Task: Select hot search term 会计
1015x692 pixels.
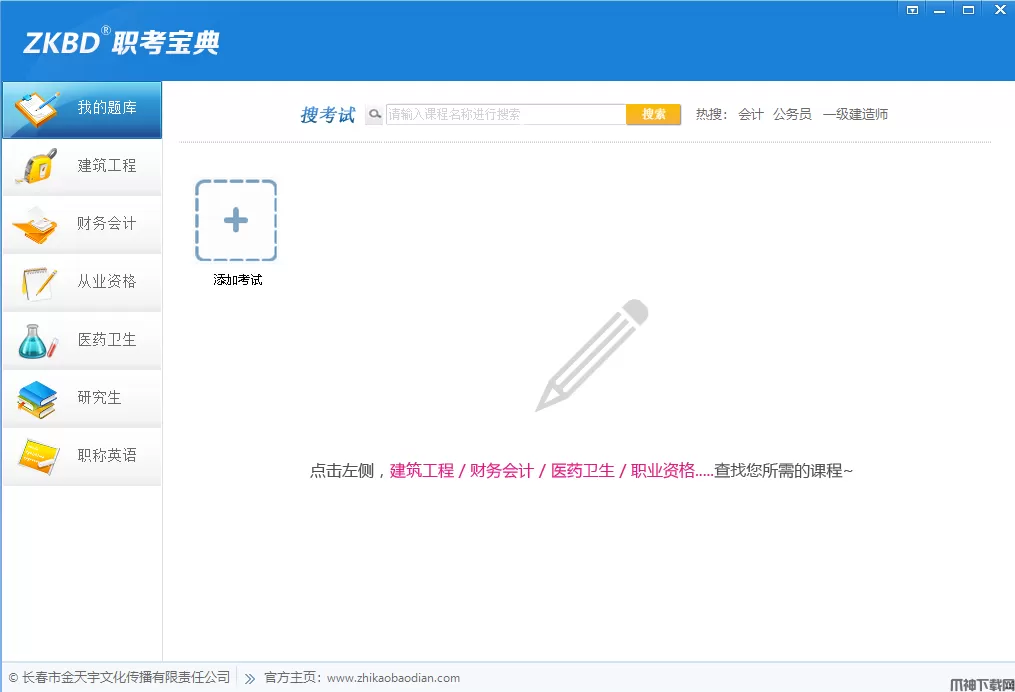Action: click(x=751, y=115)
